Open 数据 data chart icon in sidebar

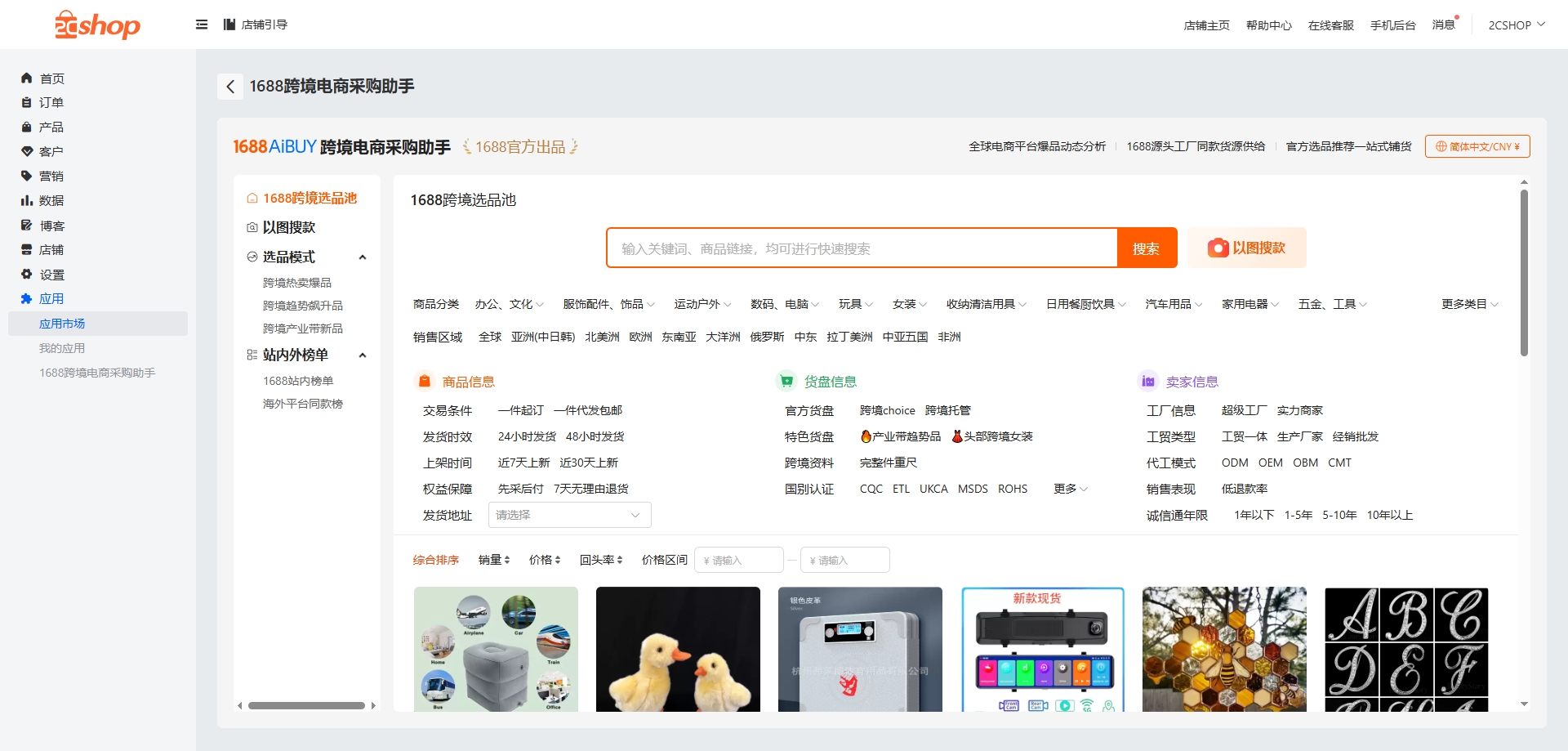click(26, 201)
